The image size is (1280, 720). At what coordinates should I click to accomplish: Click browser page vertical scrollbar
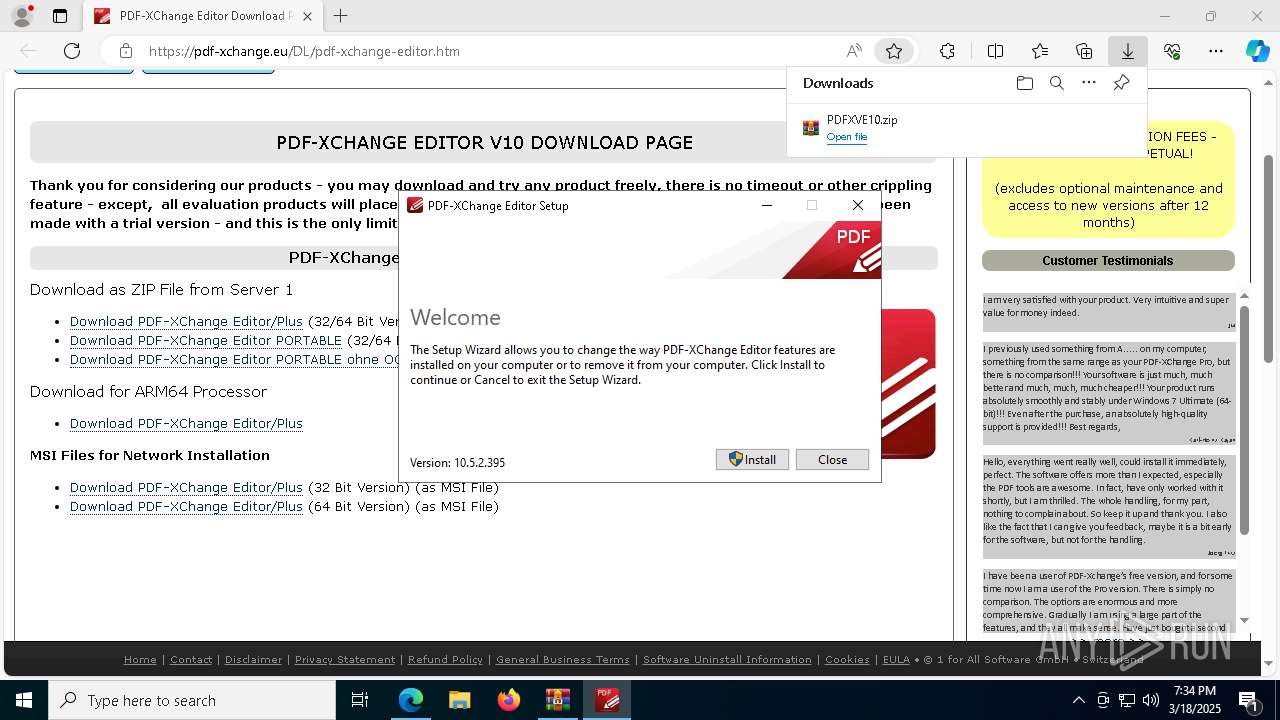click(x=1268, y=258)
